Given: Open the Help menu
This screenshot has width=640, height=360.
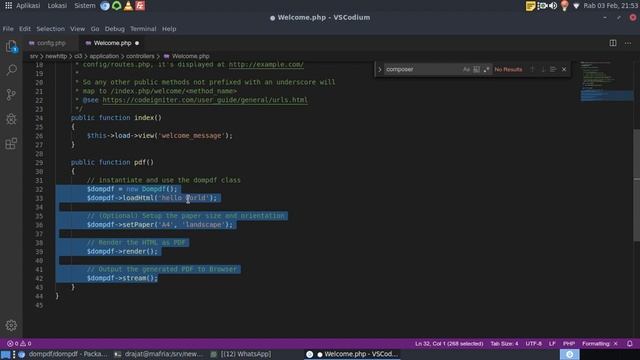Looking at the screenshot, I should (169, 29).
